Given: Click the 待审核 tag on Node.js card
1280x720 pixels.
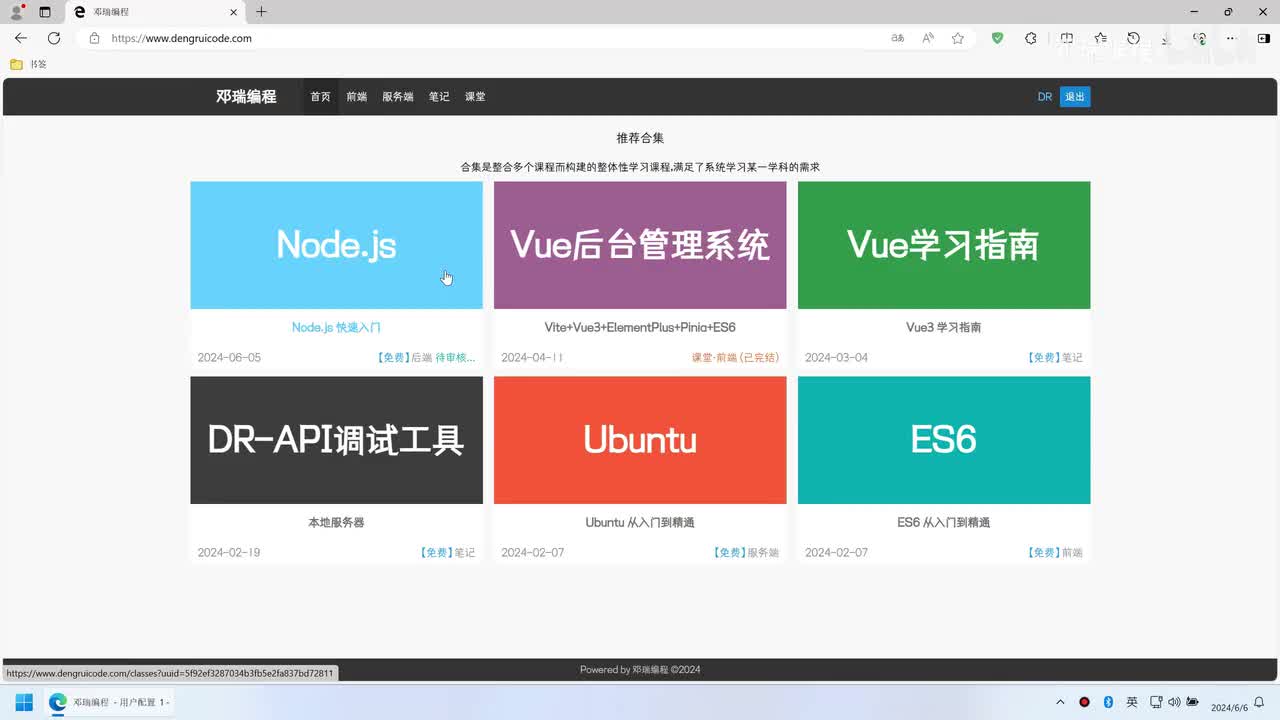Looking at the screenshot, I should point(456,357).
